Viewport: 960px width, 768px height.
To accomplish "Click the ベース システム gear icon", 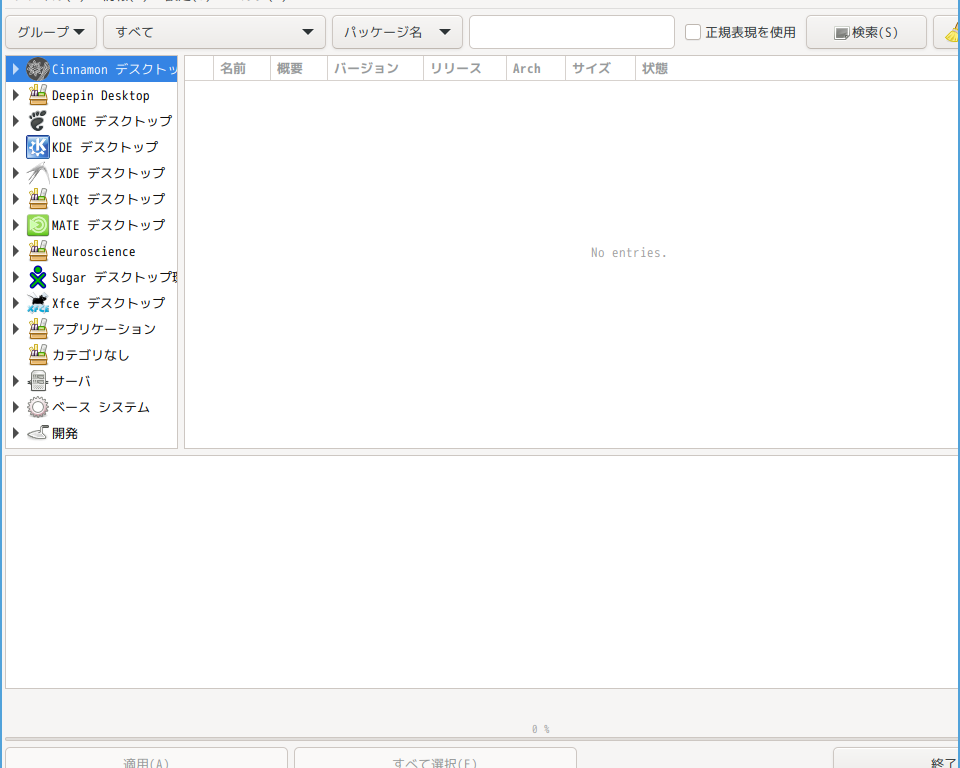I will point(37,407).
